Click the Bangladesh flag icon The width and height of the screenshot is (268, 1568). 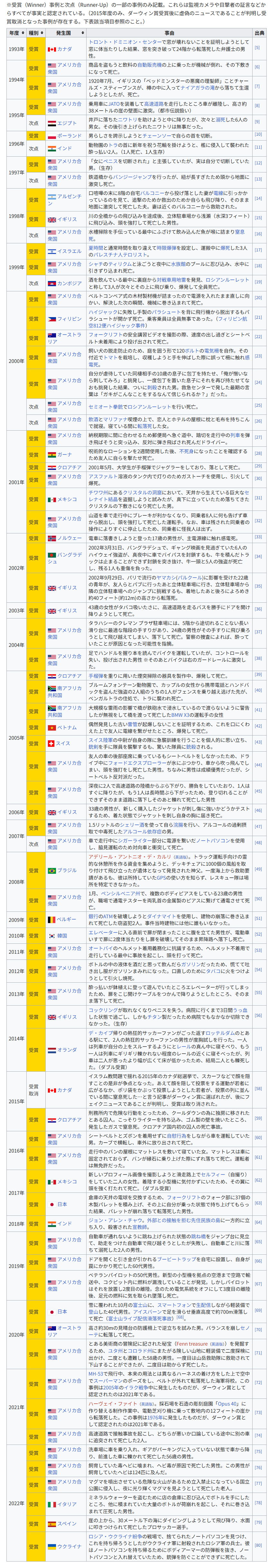click(x=52, y=555)
